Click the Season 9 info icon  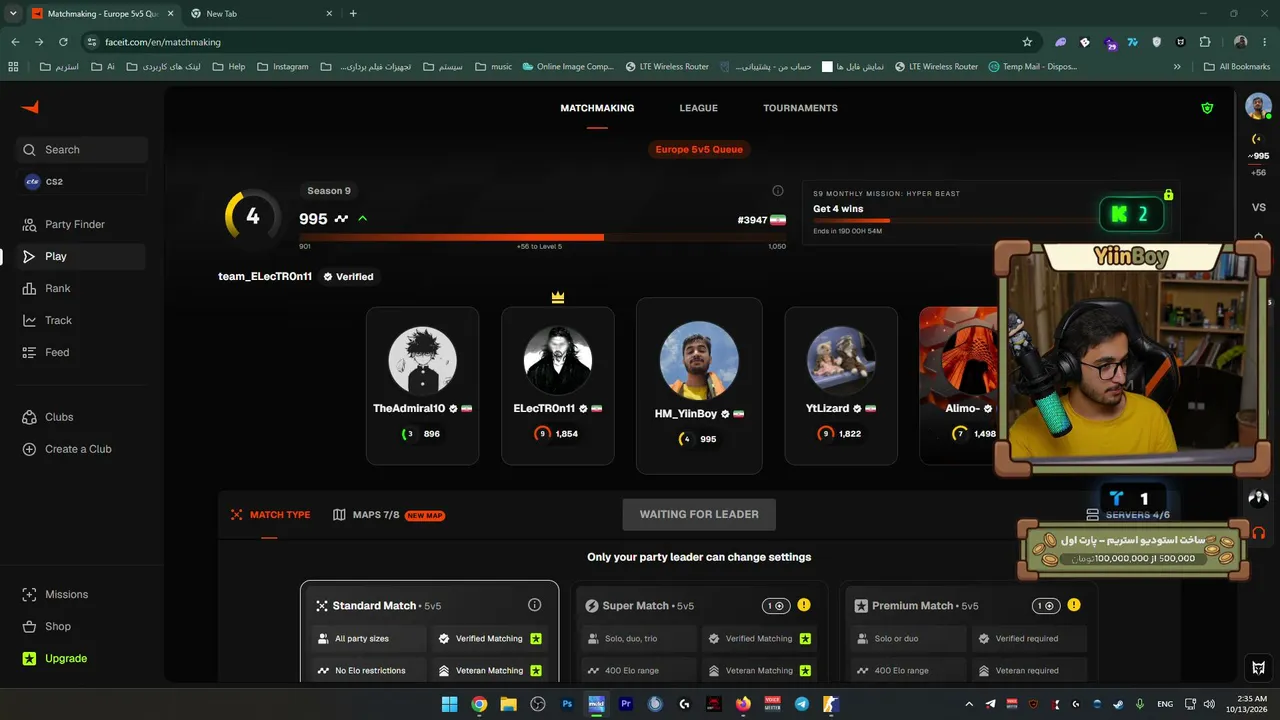click(778, 191)
